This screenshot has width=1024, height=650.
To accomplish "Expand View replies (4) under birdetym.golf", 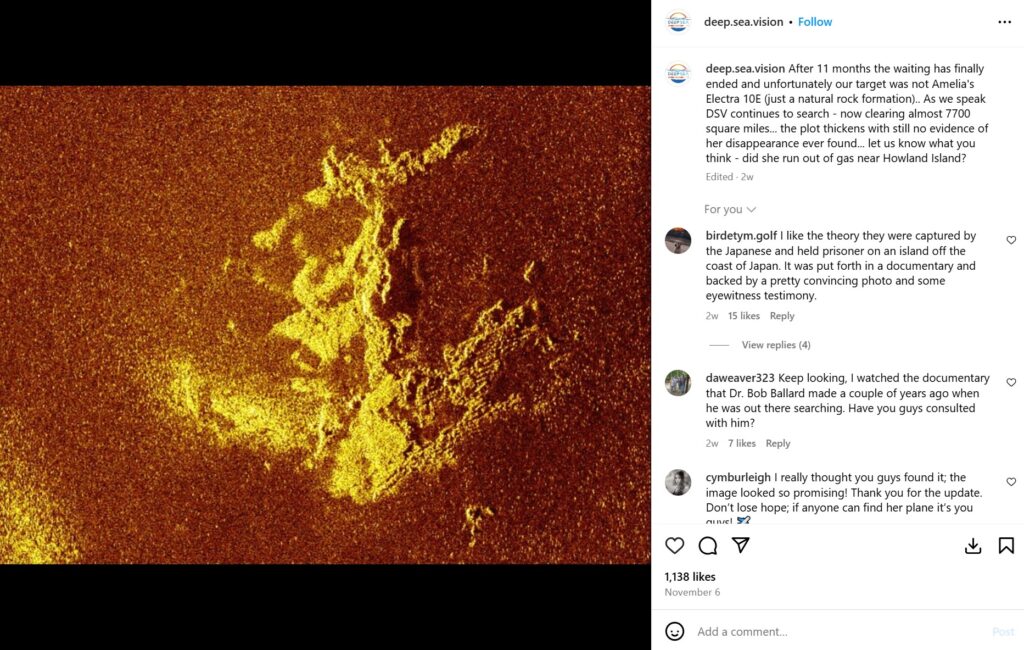I will pos(776,345).
